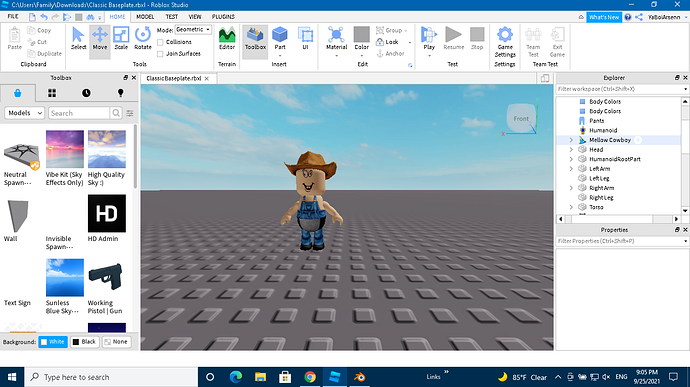
Task: Click the Duplicate button
Action: 44,54
